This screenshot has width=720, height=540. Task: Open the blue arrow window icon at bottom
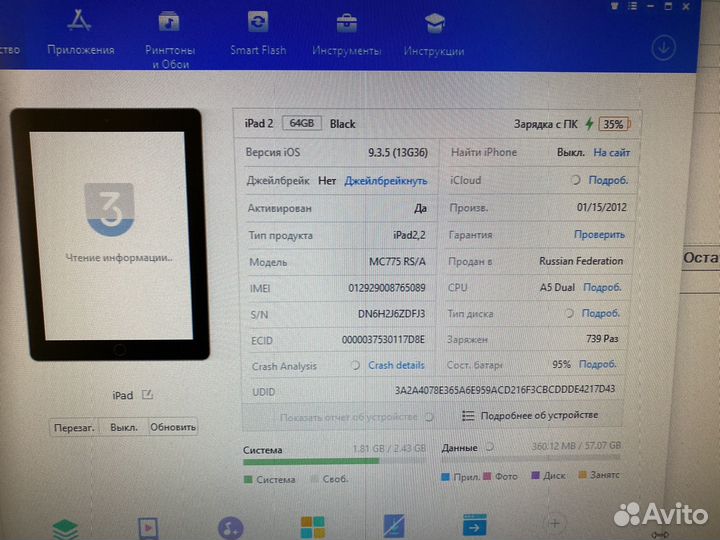click(x=475, y=525)
